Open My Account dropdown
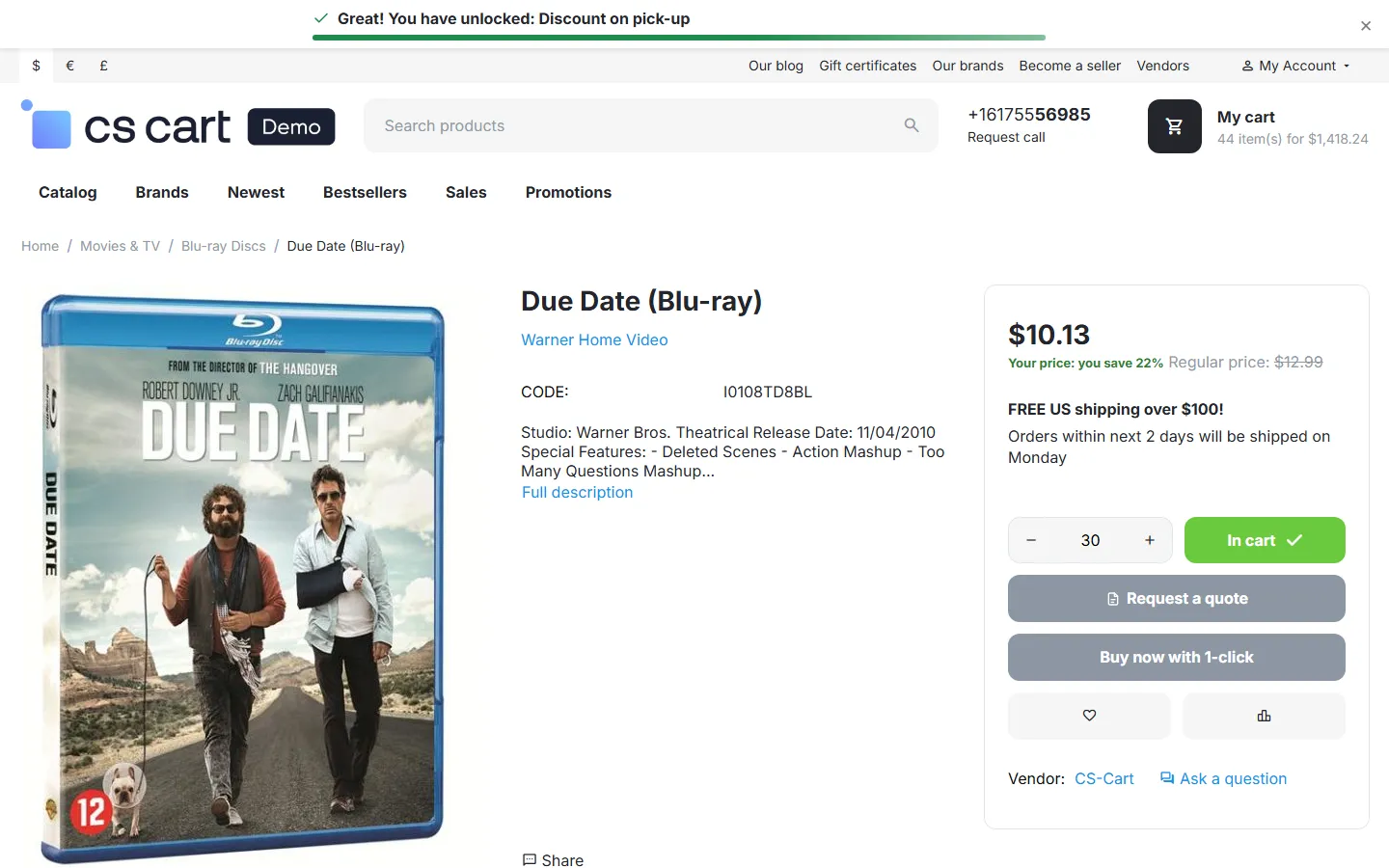 tap(1295, 66)
